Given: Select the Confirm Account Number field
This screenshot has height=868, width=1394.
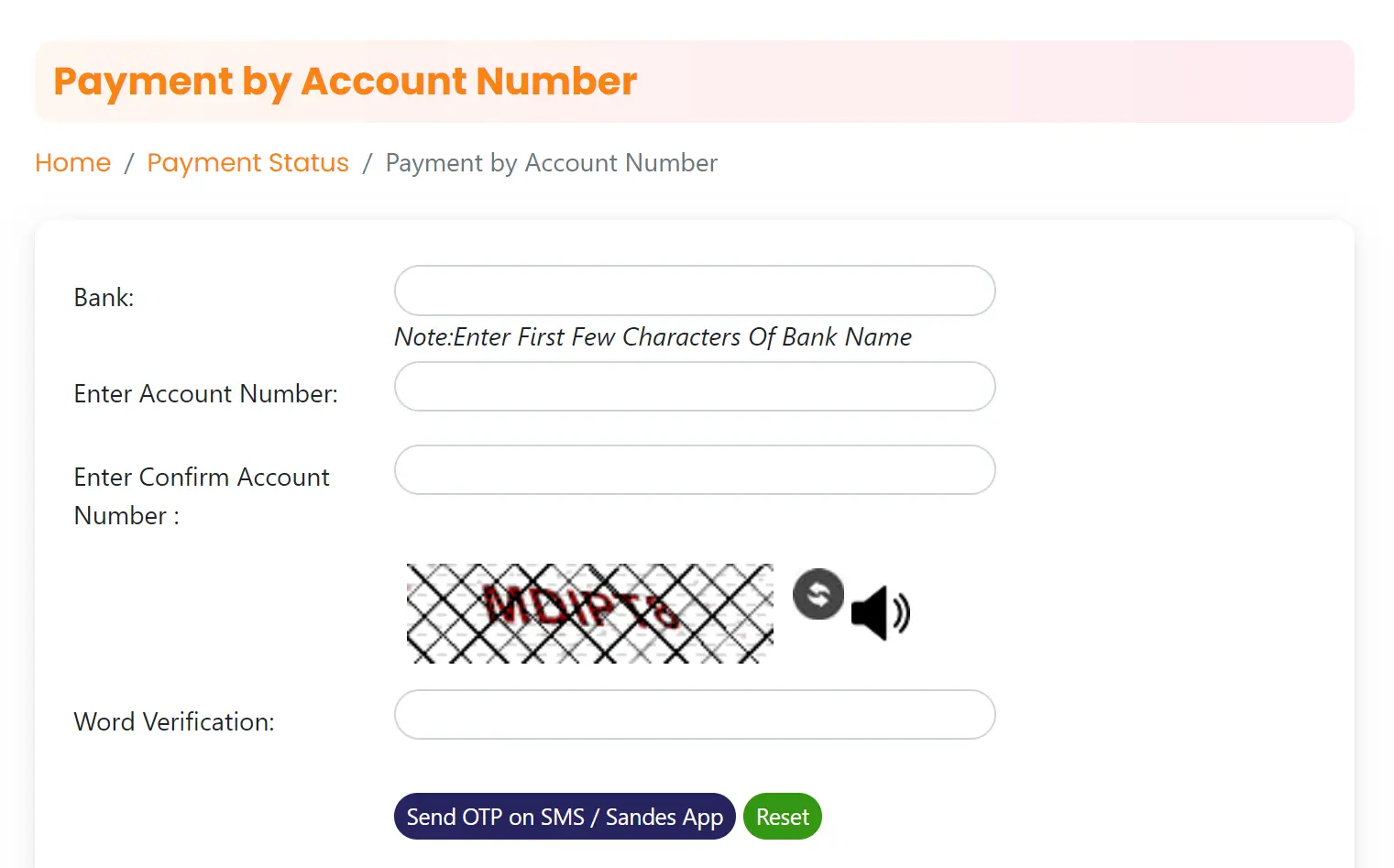Looking at the screenshot, I should (694, 469).
